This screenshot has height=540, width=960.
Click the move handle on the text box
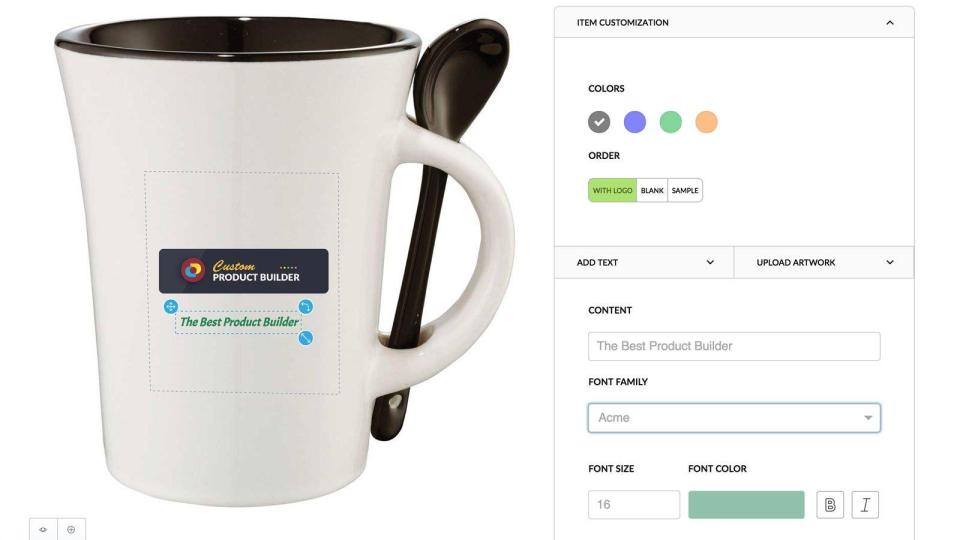pyautogui.click(x=171, y=306)
